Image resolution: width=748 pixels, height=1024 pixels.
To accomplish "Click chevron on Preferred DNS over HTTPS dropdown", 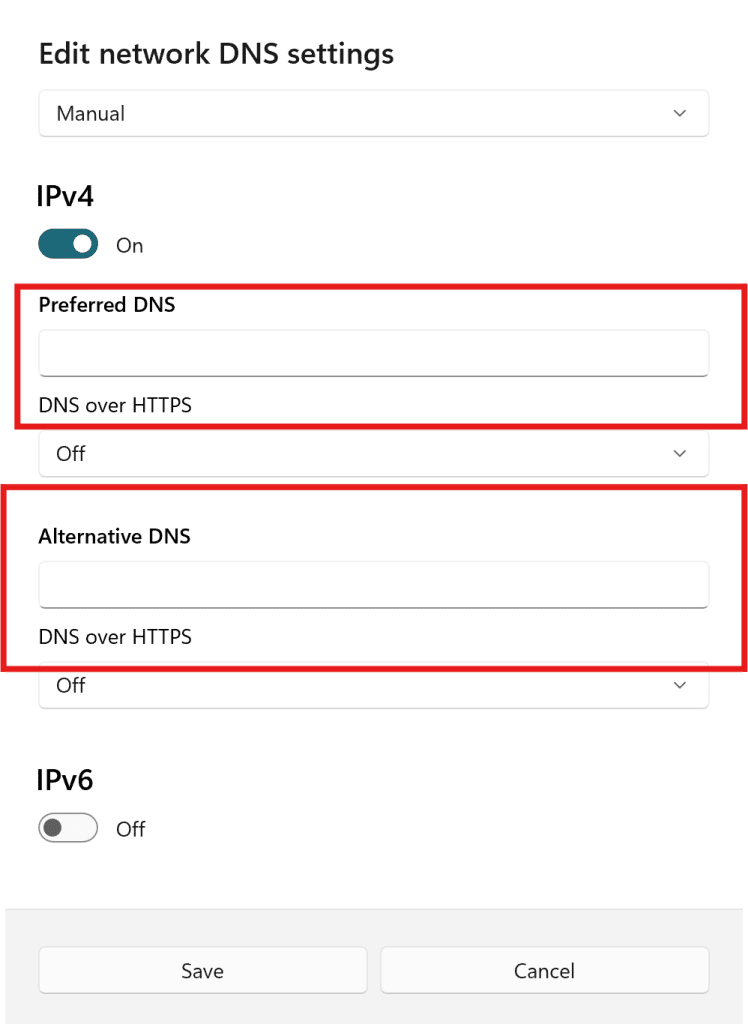I will (680, 454).
